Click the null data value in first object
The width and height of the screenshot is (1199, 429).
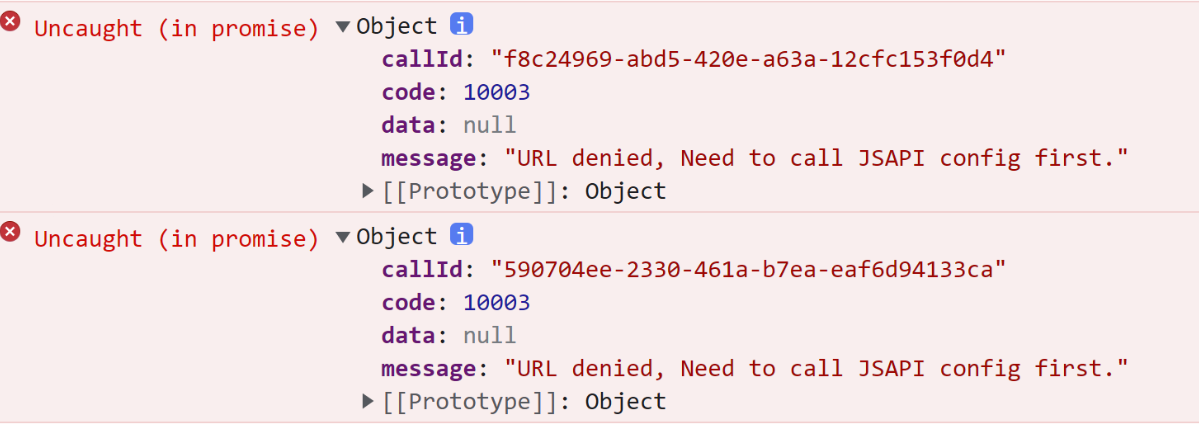click(x=489, y=125)
